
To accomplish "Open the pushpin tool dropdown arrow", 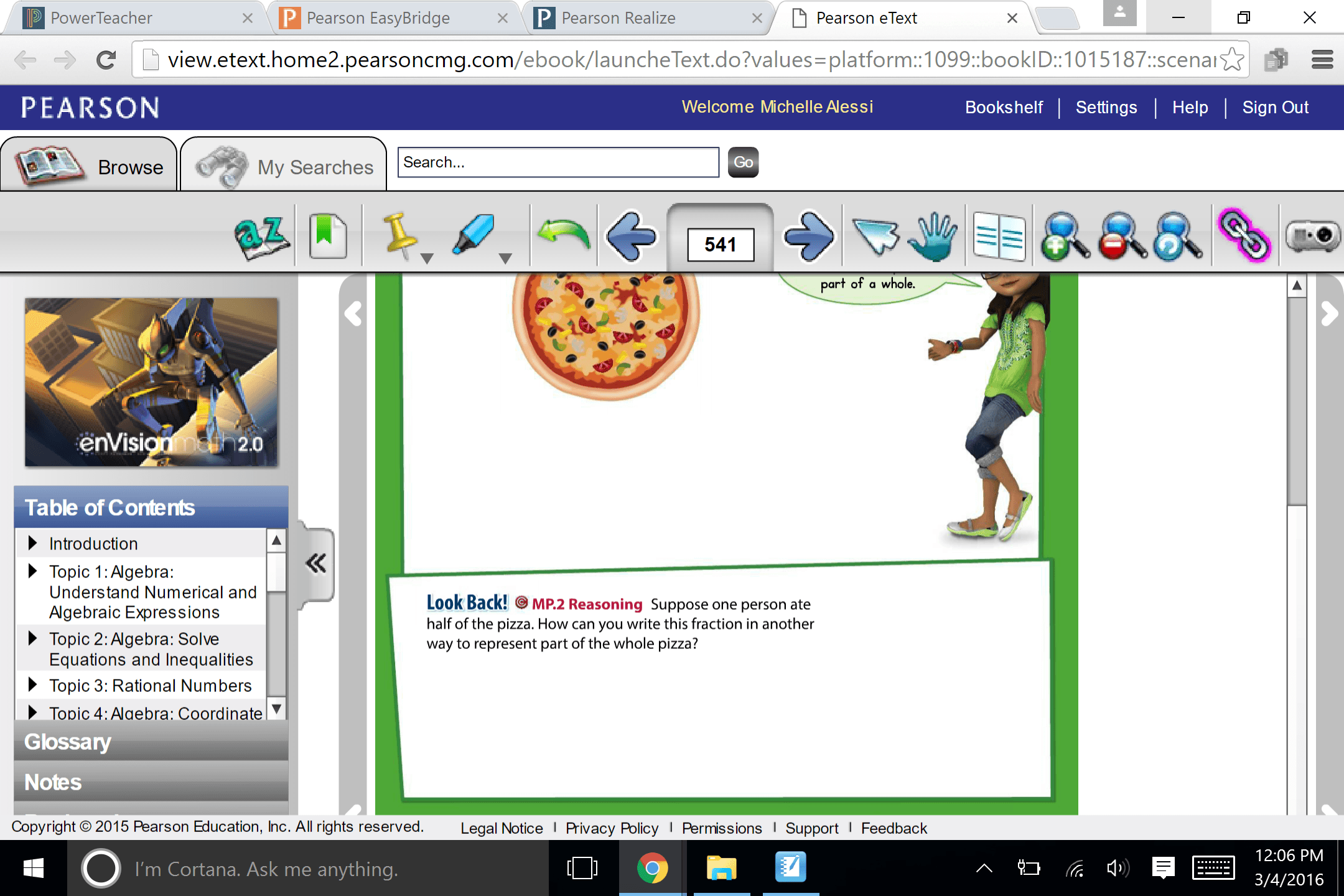I will tap(427, 258).
